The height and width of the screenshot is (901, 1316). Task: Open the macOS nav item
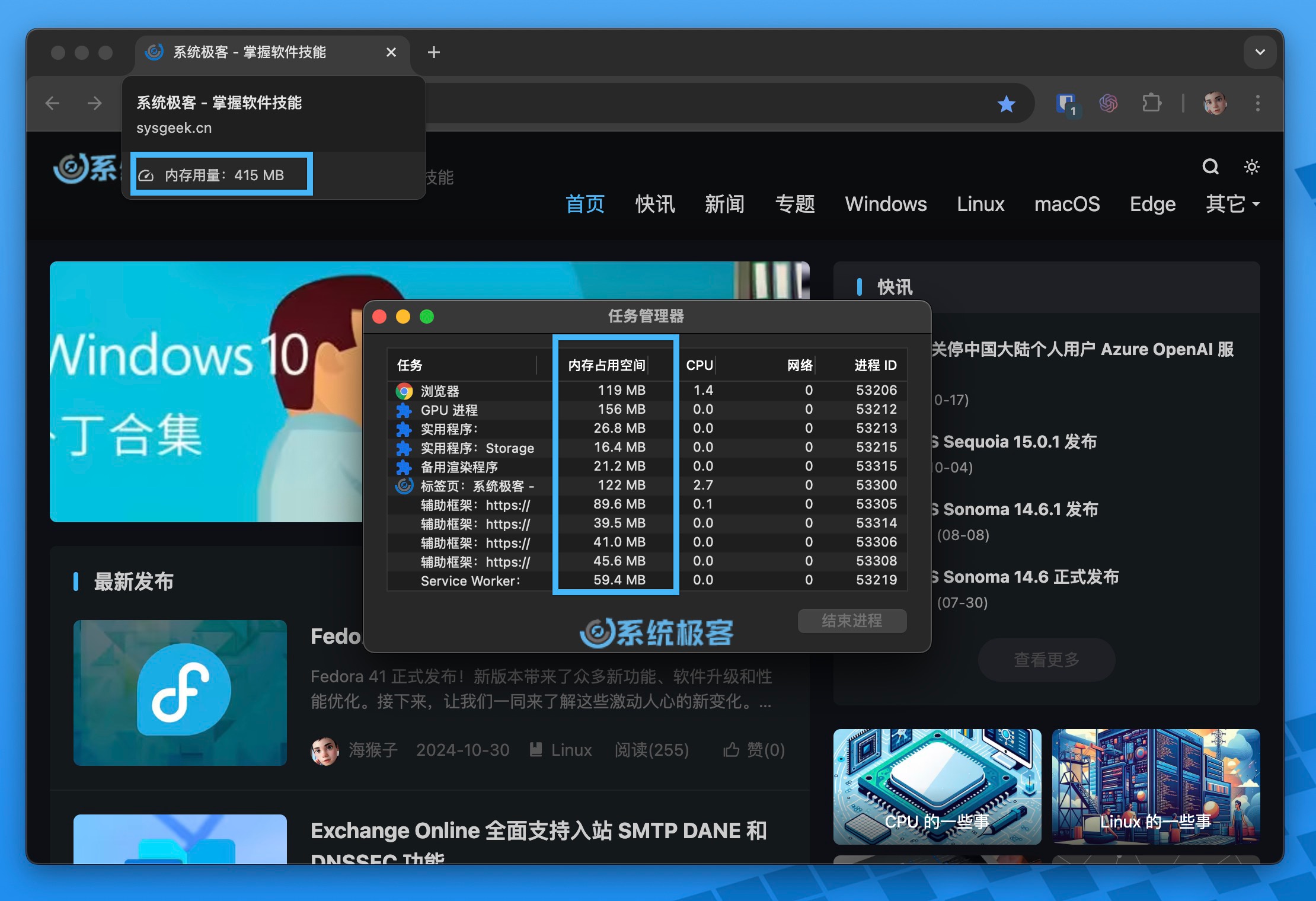[x=1067, y=204]
